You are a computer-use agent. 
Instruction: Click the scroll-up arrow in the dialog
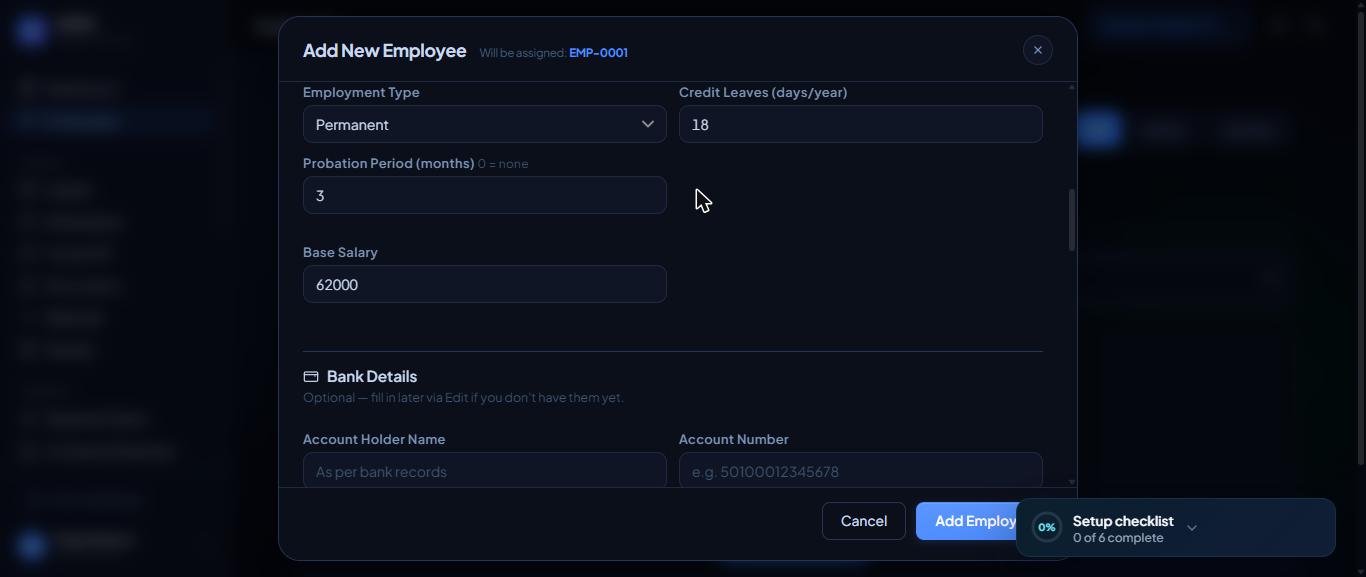[1072, 88]
